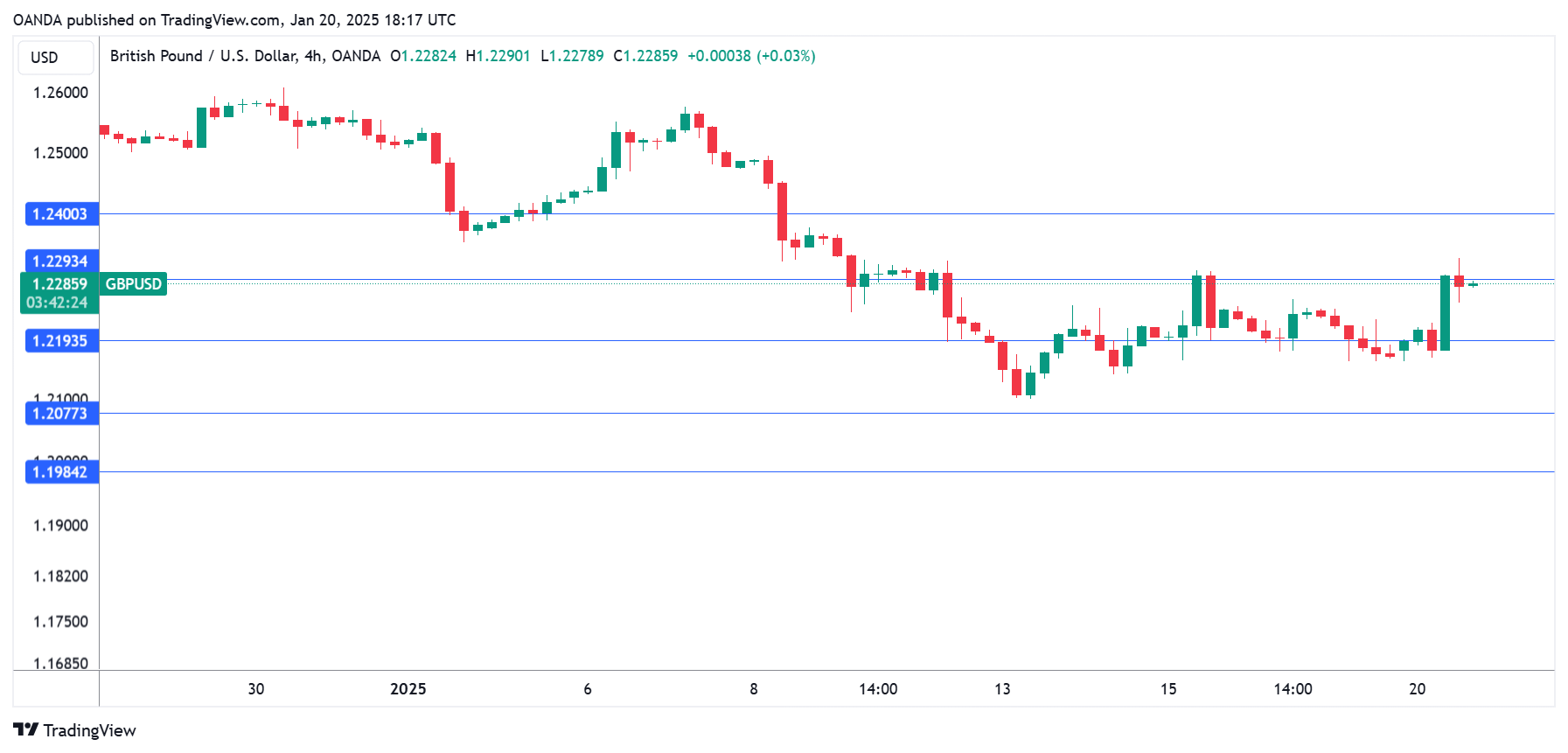
Task: Click the 1.19000 price scale tick
Action: point(60,526)
